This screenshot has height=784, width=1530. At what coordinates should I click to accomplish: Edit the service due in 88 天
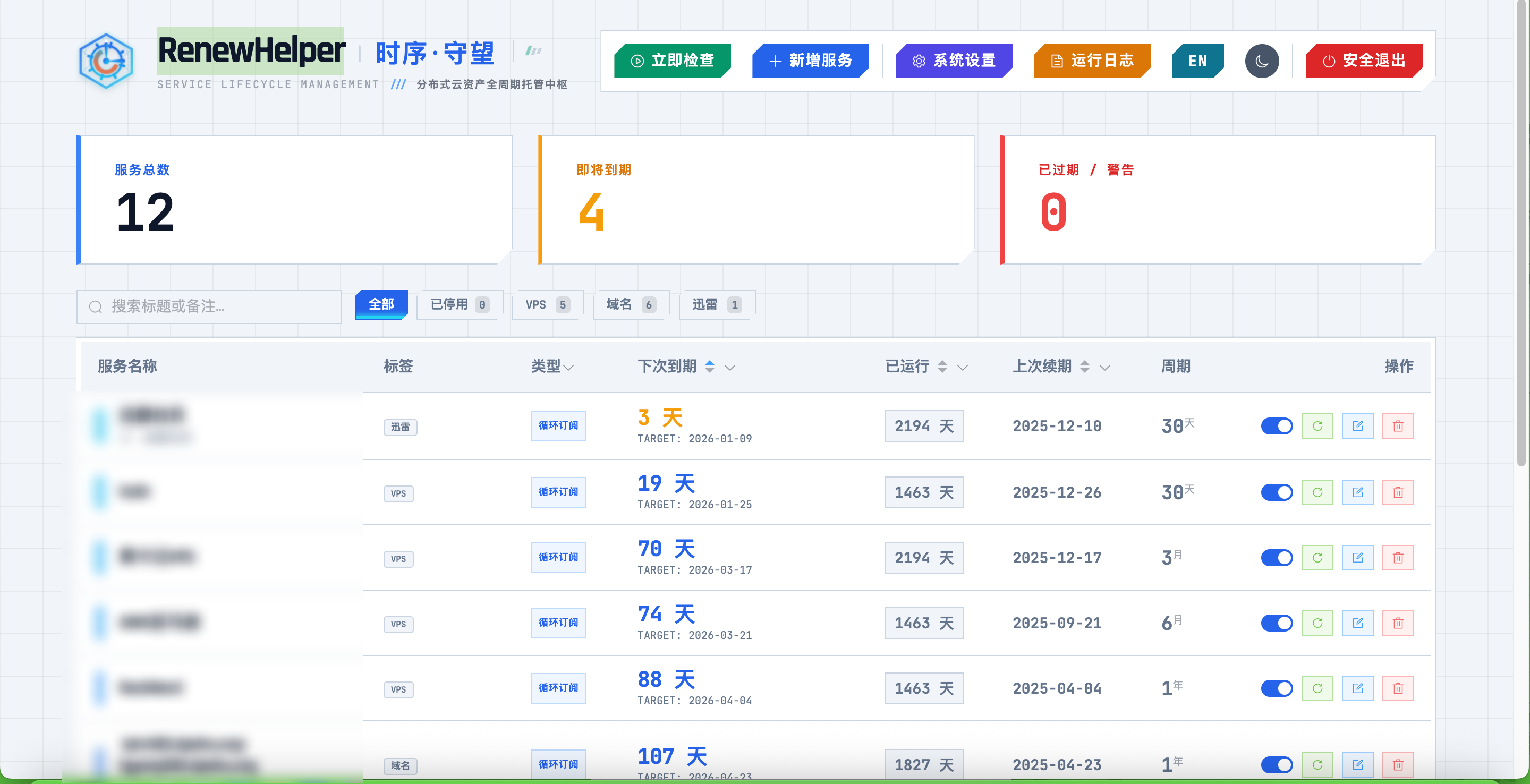click(x=1357, y=688)
